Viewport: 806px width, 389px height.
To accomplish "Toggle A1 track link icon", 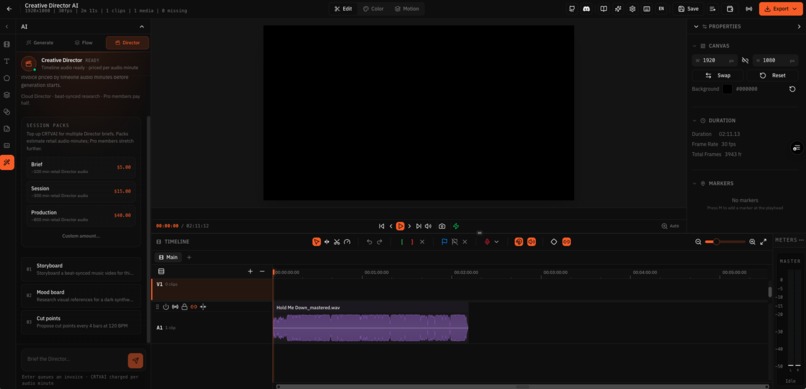I will 194,307.
